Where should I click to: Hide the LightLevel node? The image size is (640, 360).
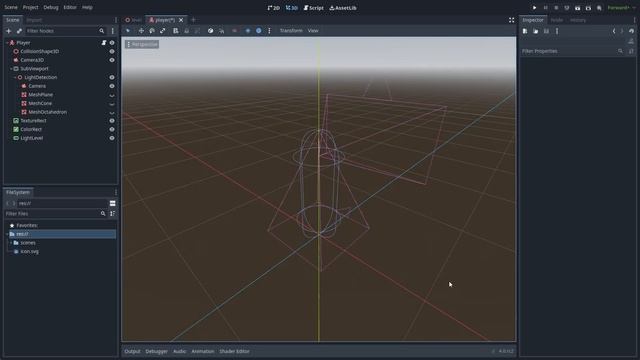[112, 138]
